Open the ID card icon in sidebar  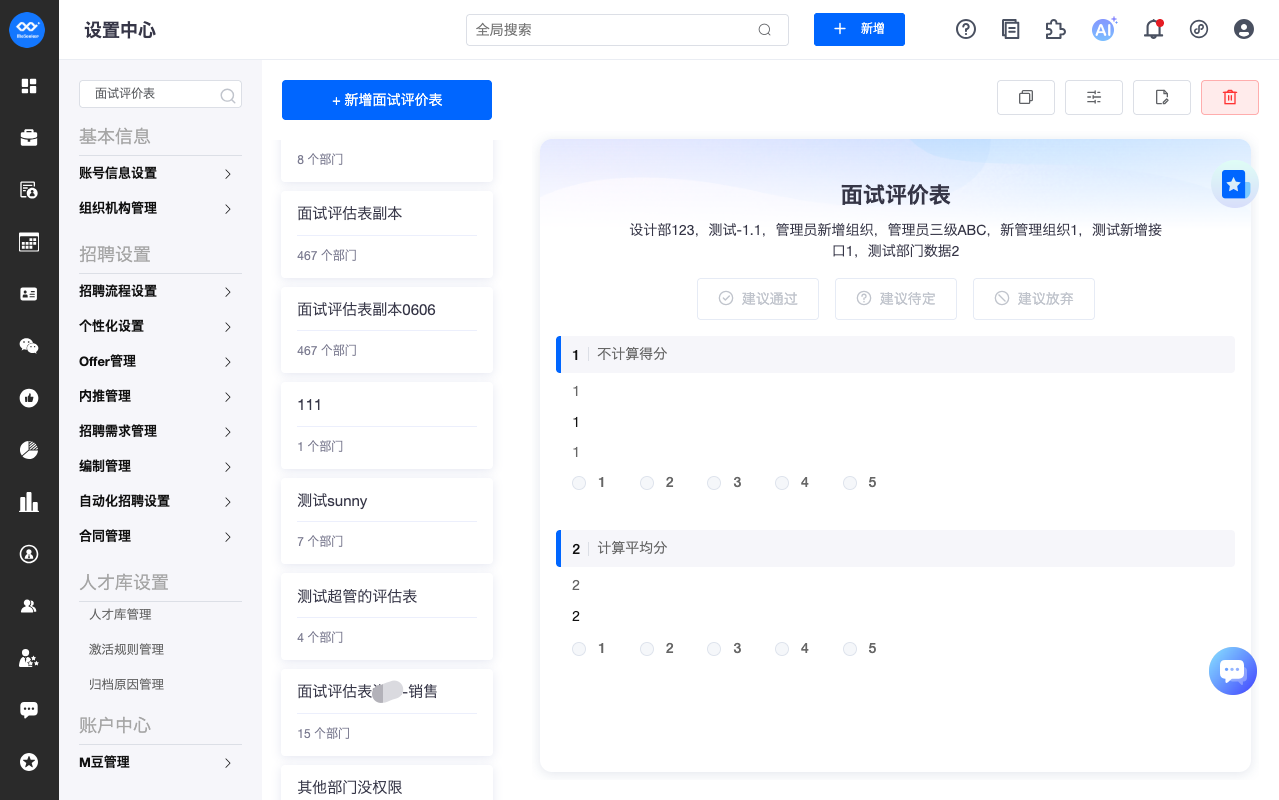pos(29,294)
